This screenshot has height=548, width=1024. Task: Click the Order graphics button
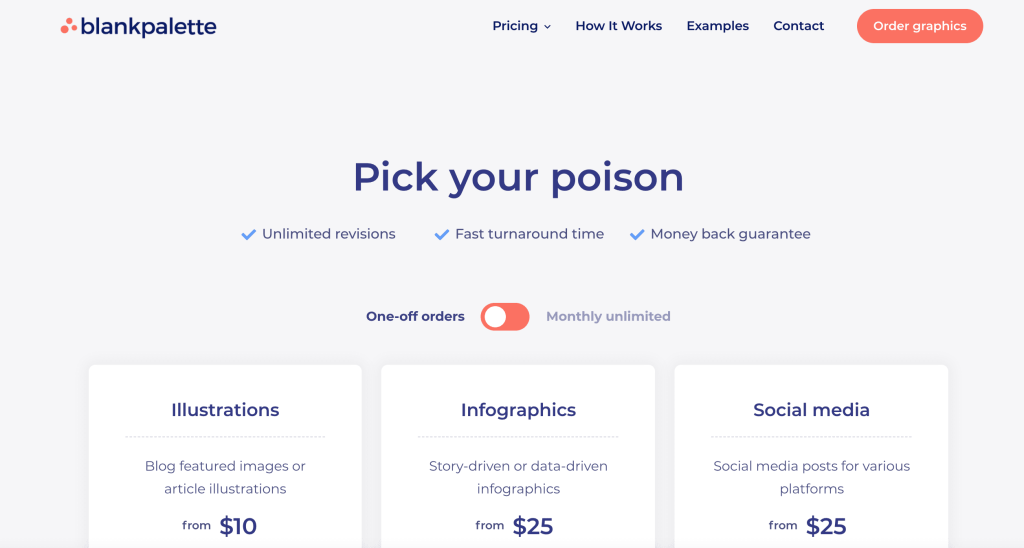tap(920, 26)
